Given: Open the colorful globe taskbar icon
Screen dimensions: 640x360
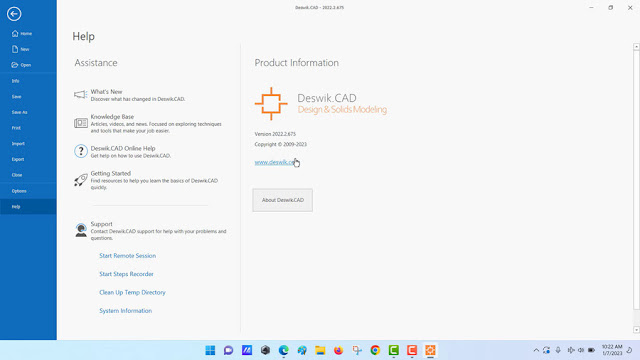Looking at the screenshot, I should (x=302, y=350).
